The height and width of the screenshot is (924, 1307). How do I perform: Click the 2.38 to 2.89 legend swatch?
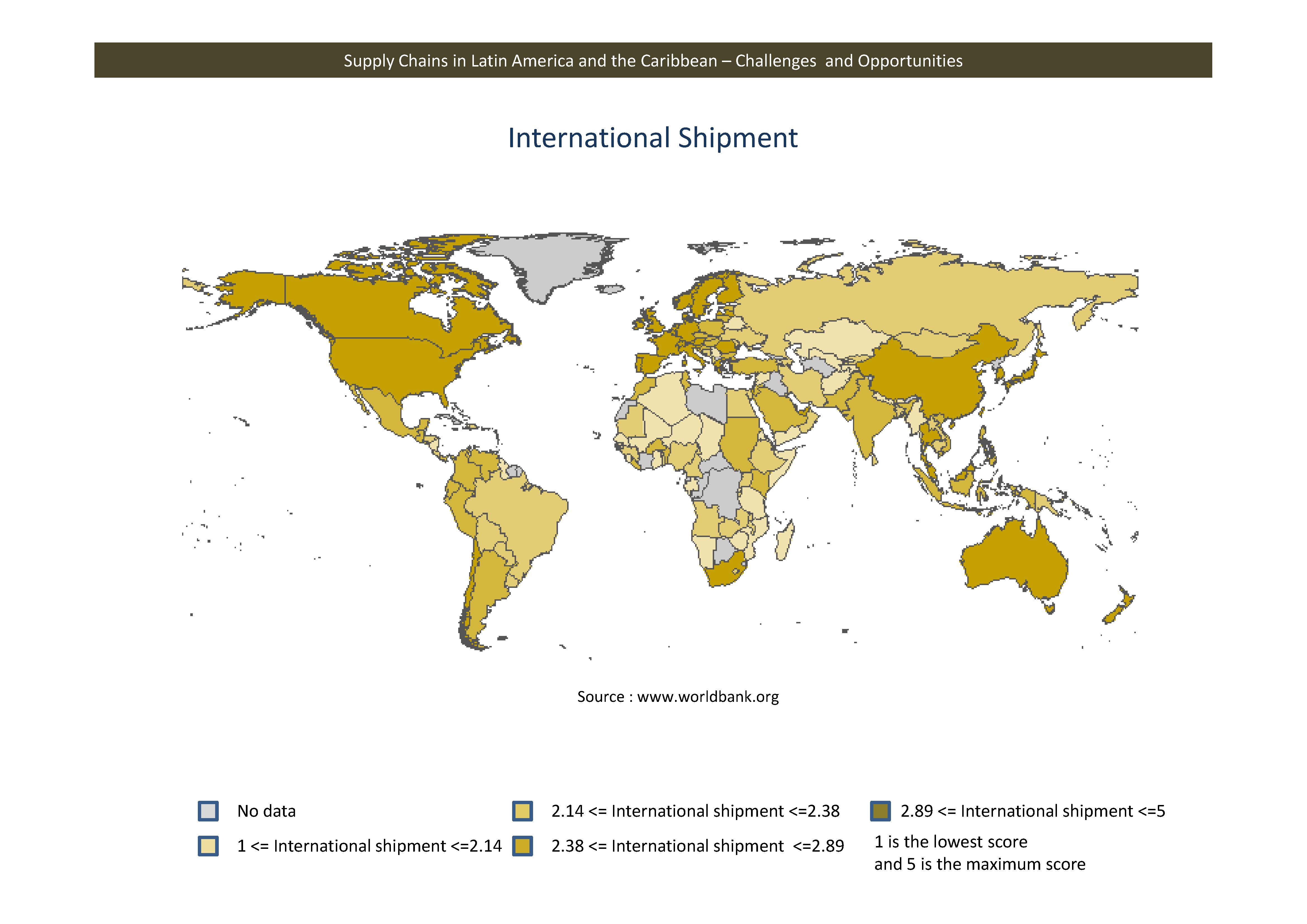click(x=522, y=845)
